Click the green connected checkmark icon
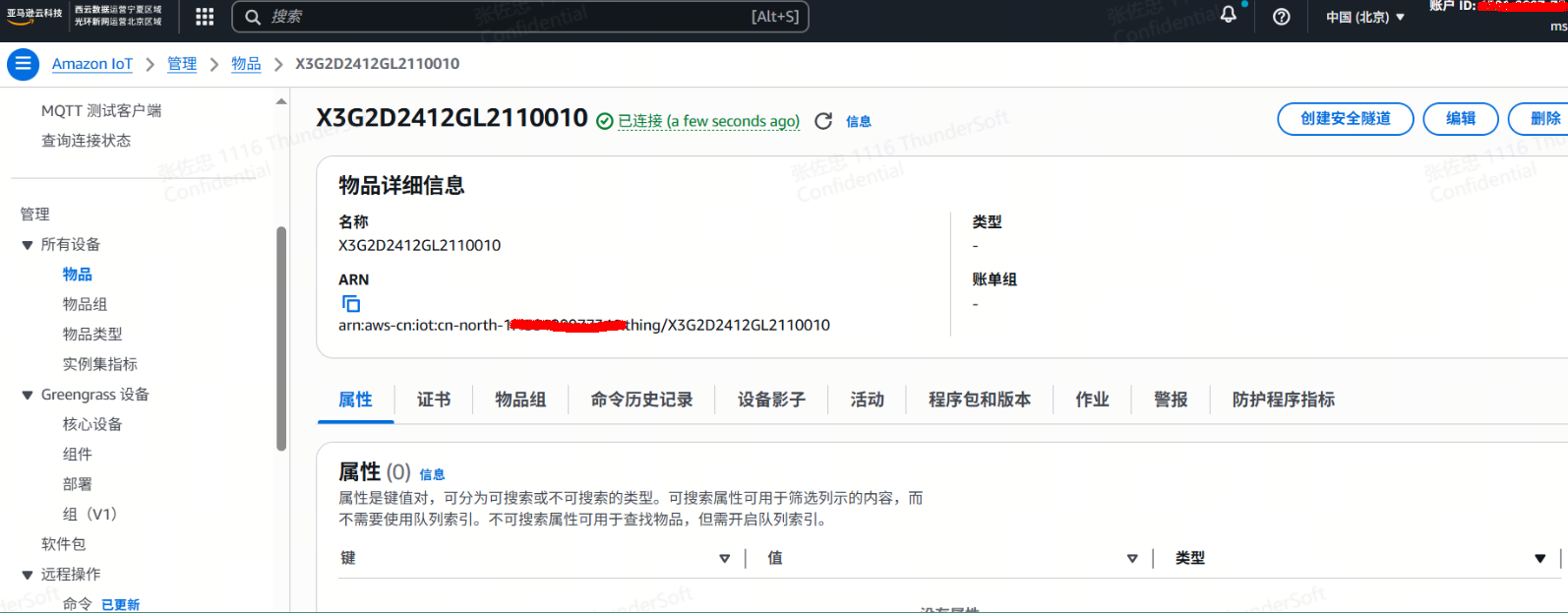Image resolution: width=1568 pixels, height=616 pixels. point(605,121)
